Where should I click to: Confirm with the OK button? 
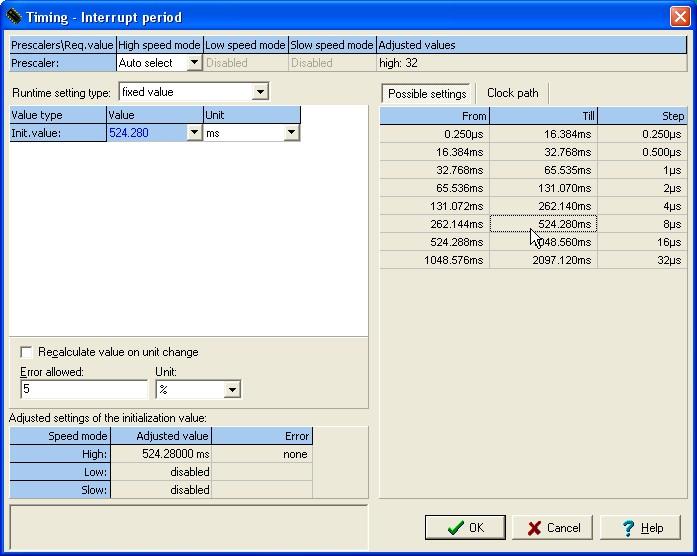tap(465, 528)
